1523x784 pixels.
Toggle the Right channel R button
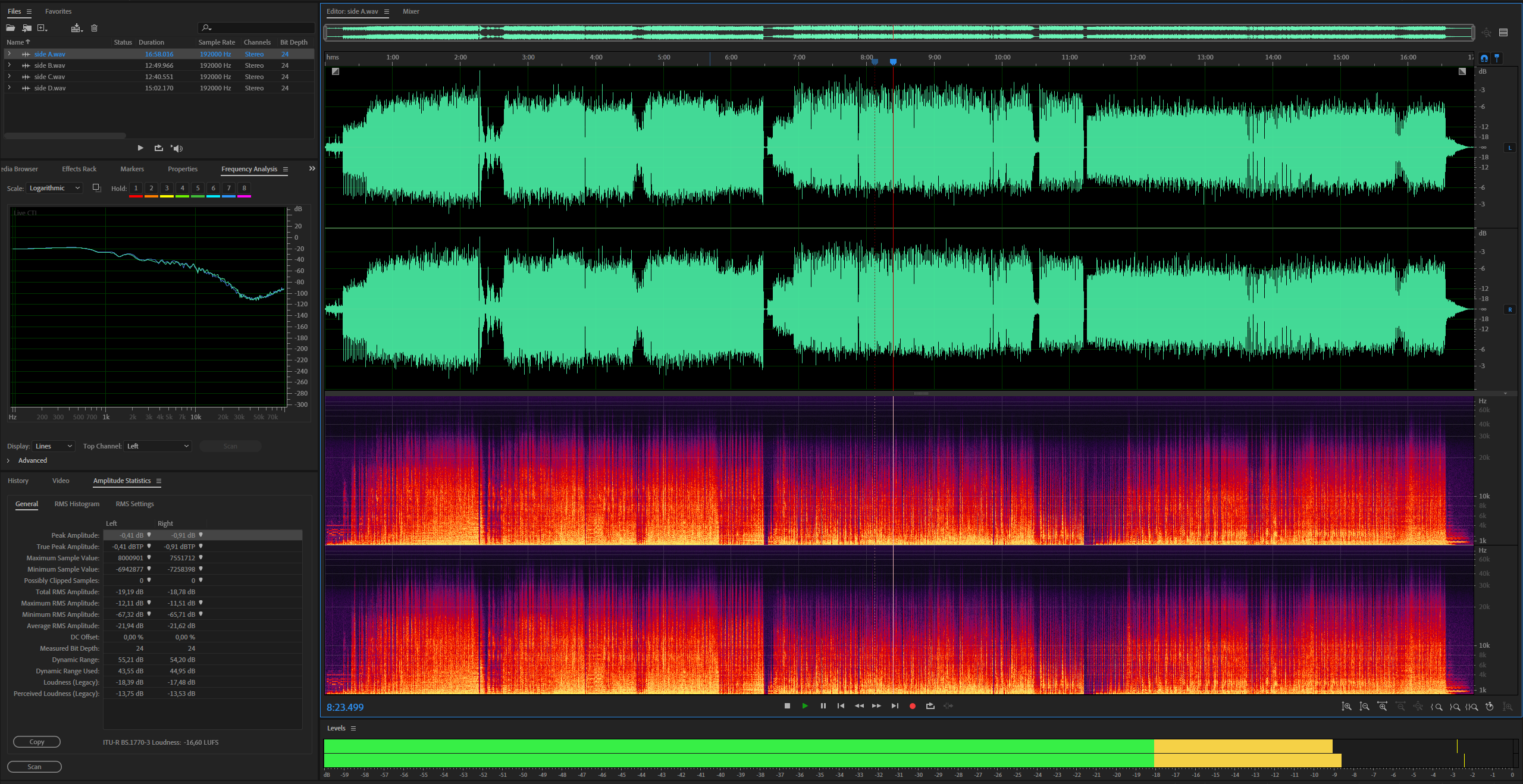tap(1510, 309)
